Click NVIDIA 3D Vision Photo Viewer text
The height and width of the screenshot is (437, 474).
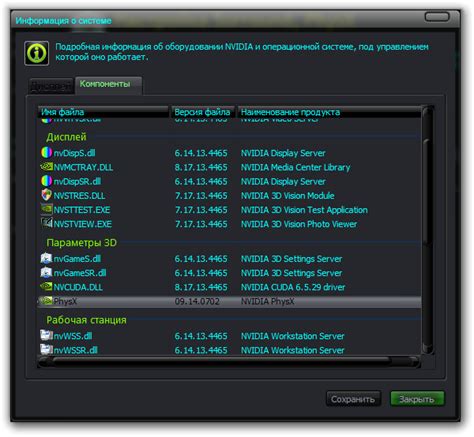coord(299,224)
